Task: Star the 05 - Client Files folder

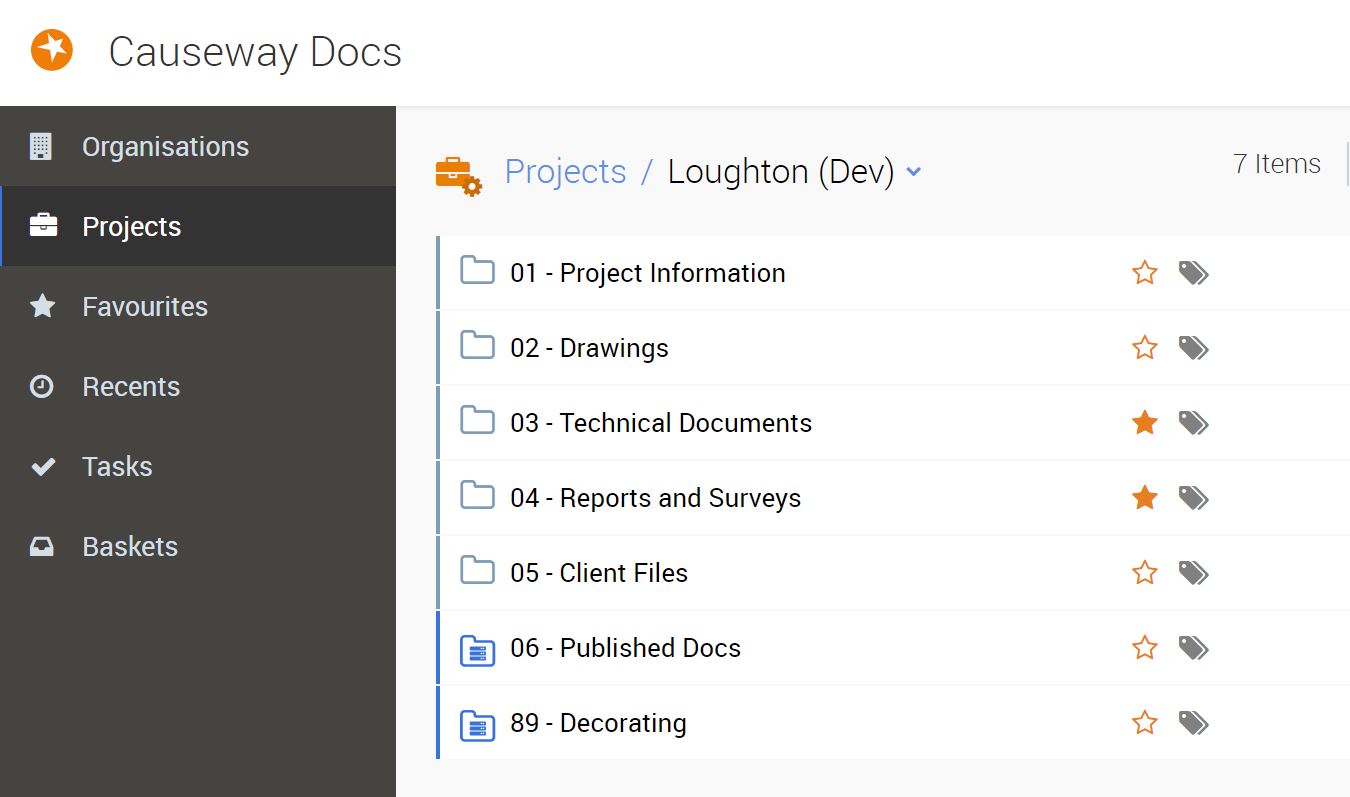Action: coord(1145,573)
